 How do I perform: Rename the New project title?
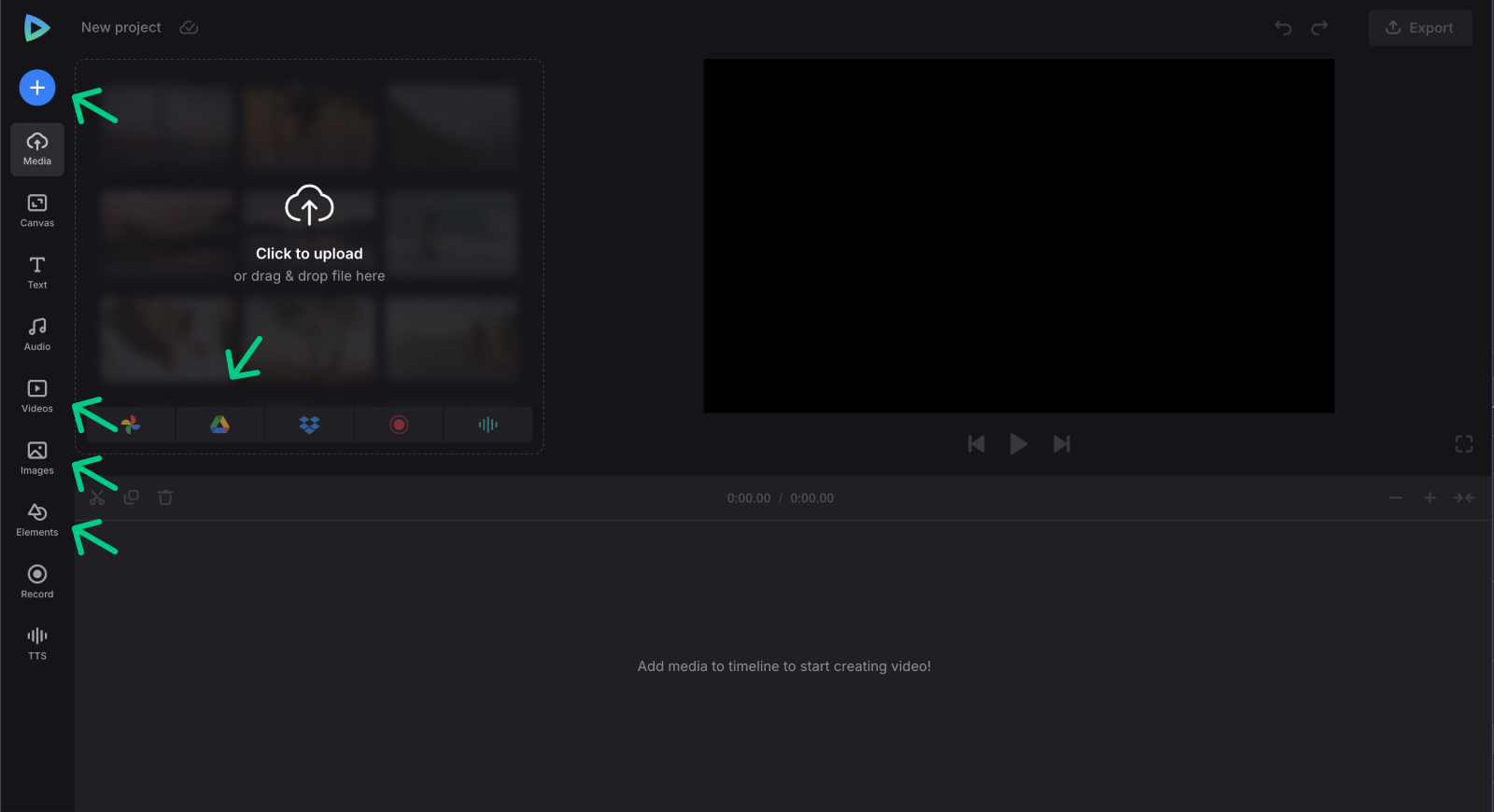tap(121, 27)
